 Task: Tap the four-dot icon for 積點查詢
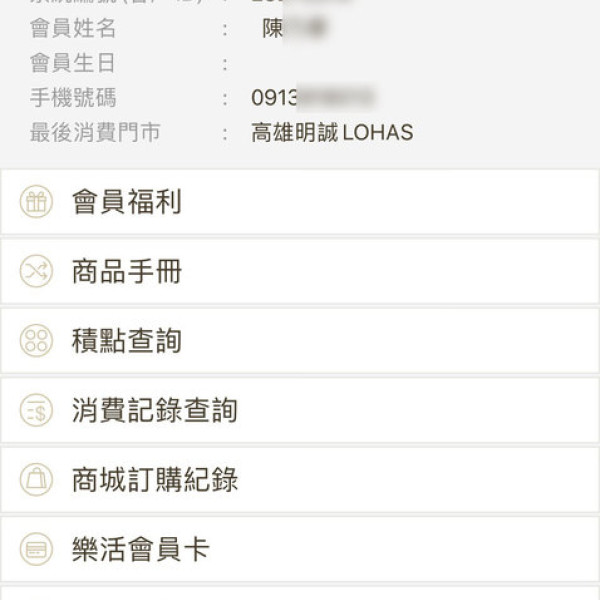click(x=36, y=341)
